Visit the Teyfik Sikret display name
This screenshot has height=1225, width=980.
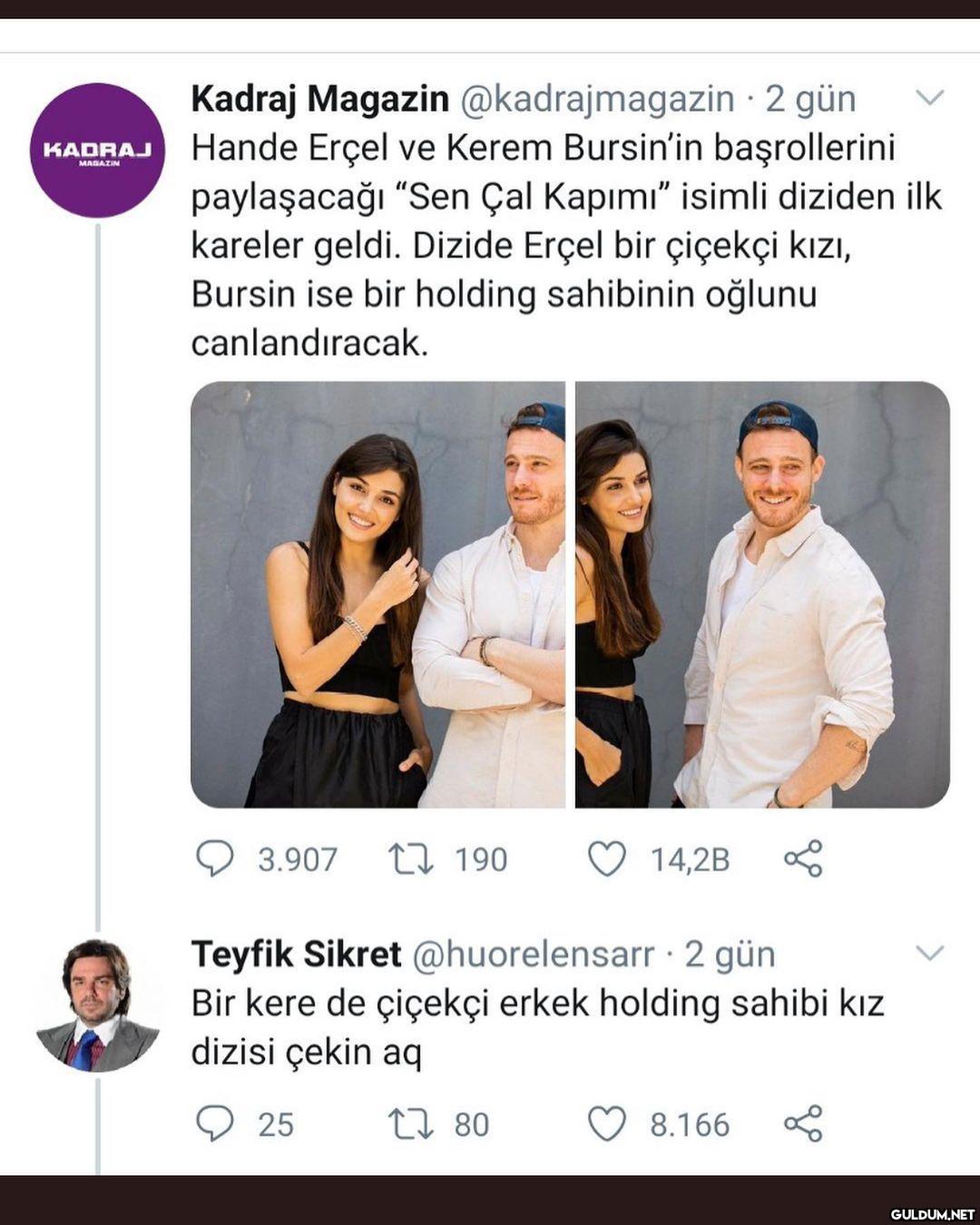296,955
